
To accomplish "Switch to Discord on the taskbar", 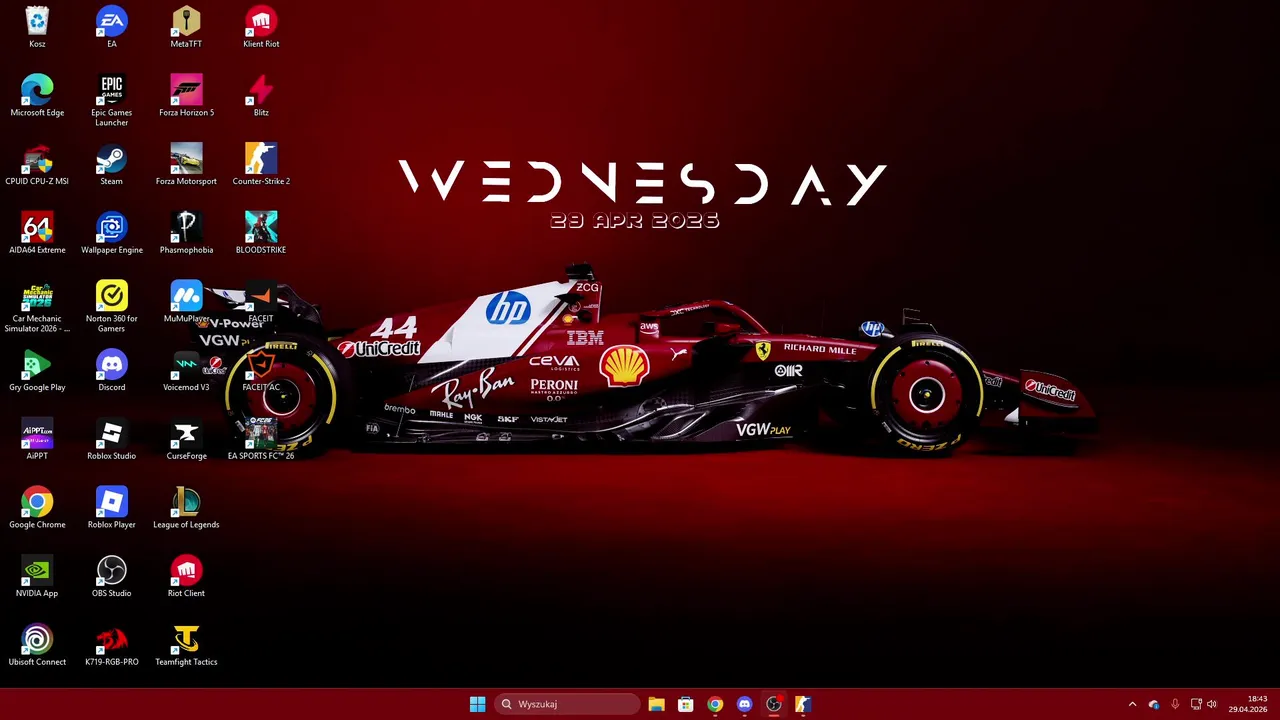I will click(744, 704).
